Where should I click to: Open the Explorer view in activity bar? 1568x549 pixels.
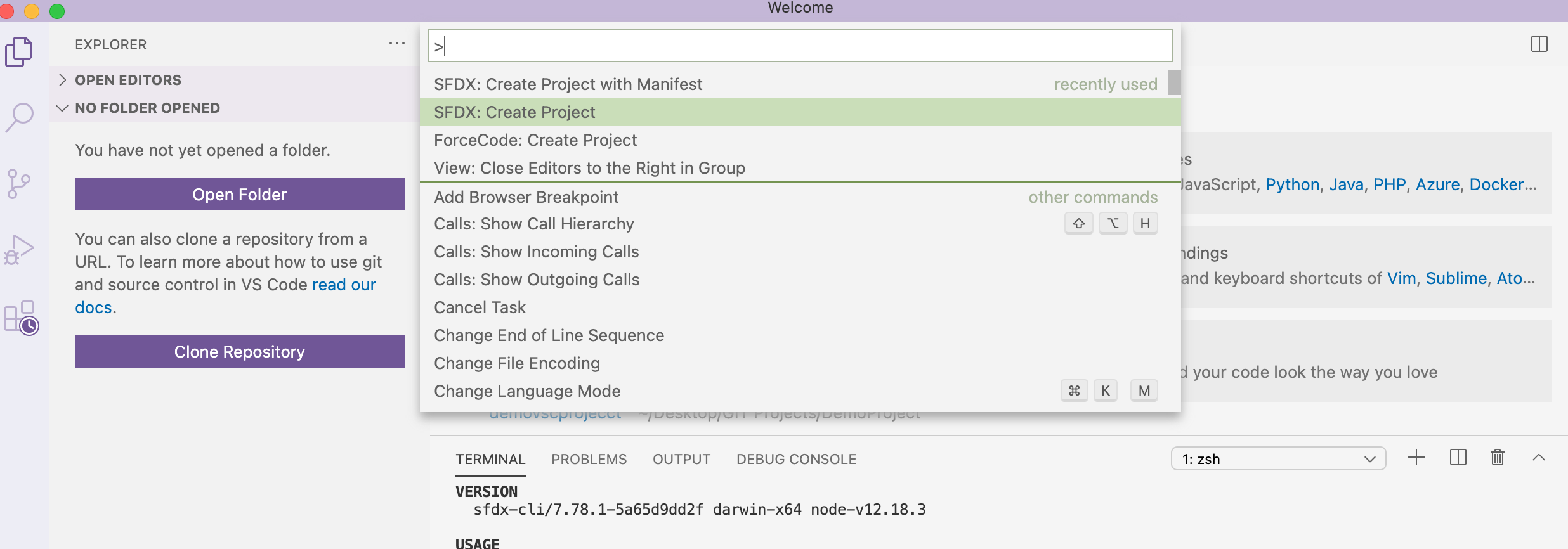tap(19, 52)
